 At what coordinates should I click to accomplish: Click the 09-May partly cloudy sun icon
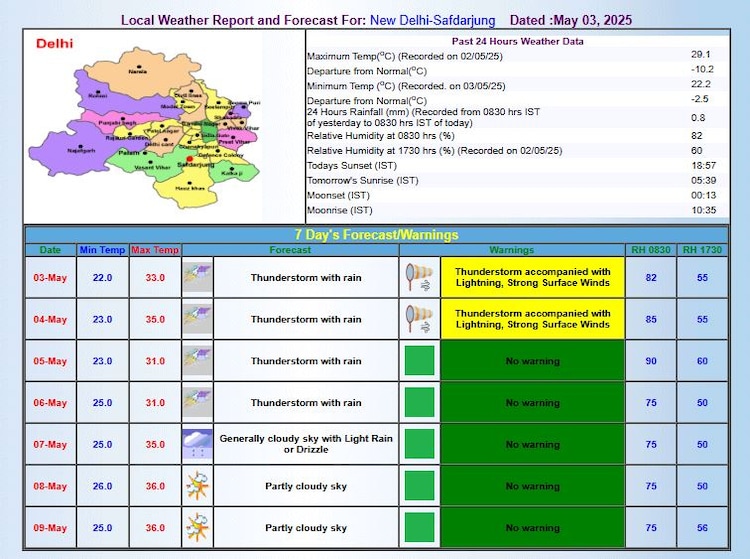pos(197,527)
